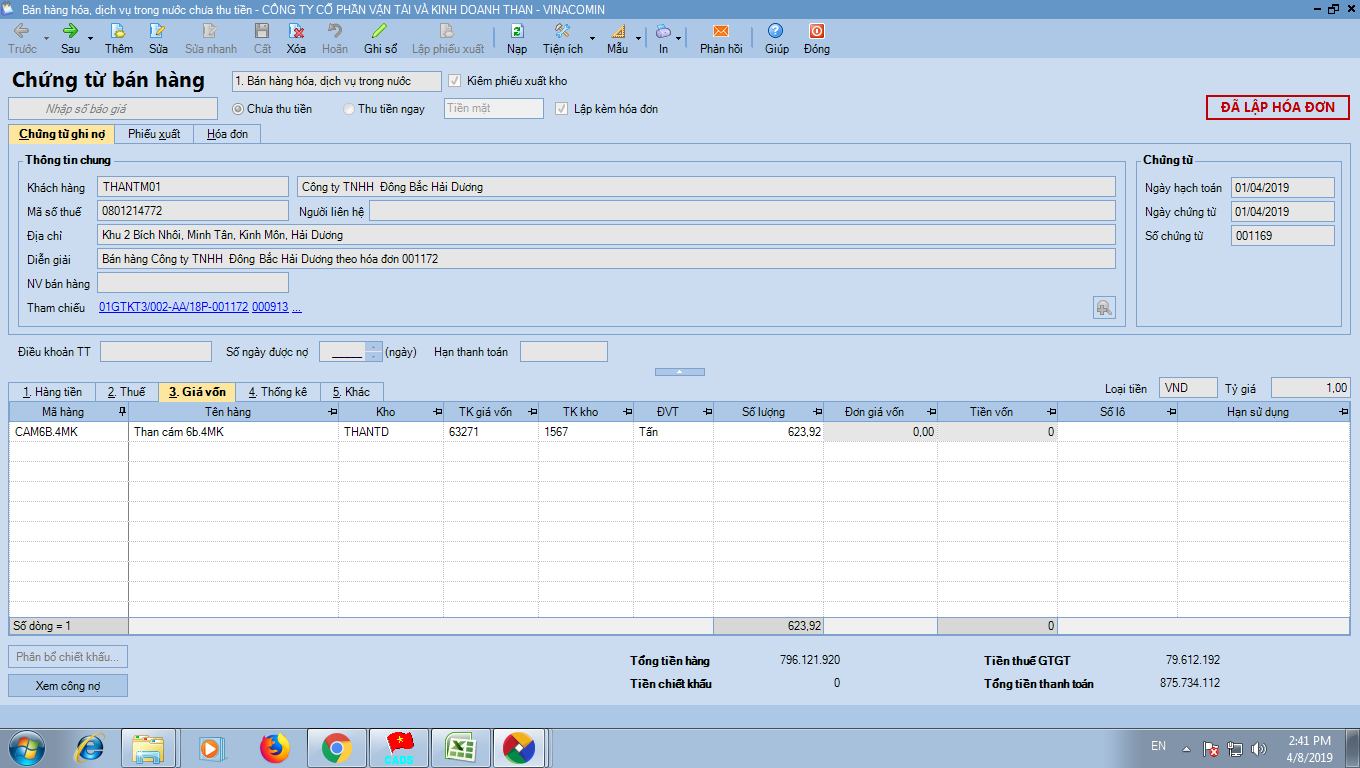Switch to the Phiếu xuất tab
Screen dimensions: 1360x768
154,134
